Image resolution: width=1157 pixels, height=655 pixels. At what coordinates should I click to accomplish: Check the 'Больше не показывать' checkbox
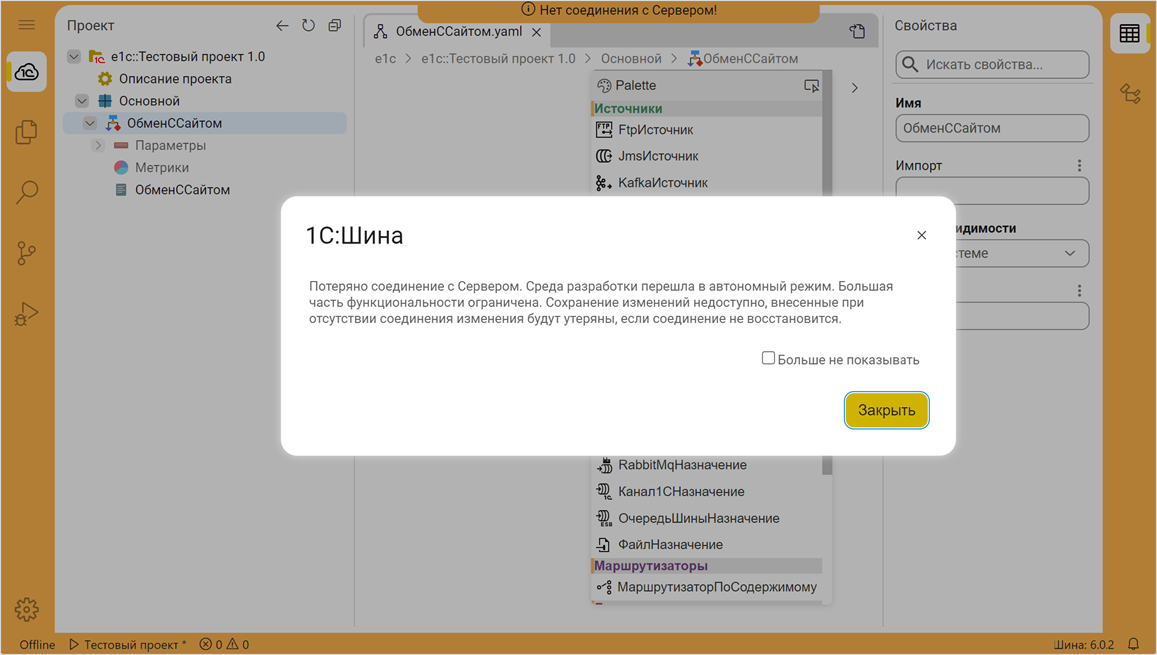click(768, 357)
